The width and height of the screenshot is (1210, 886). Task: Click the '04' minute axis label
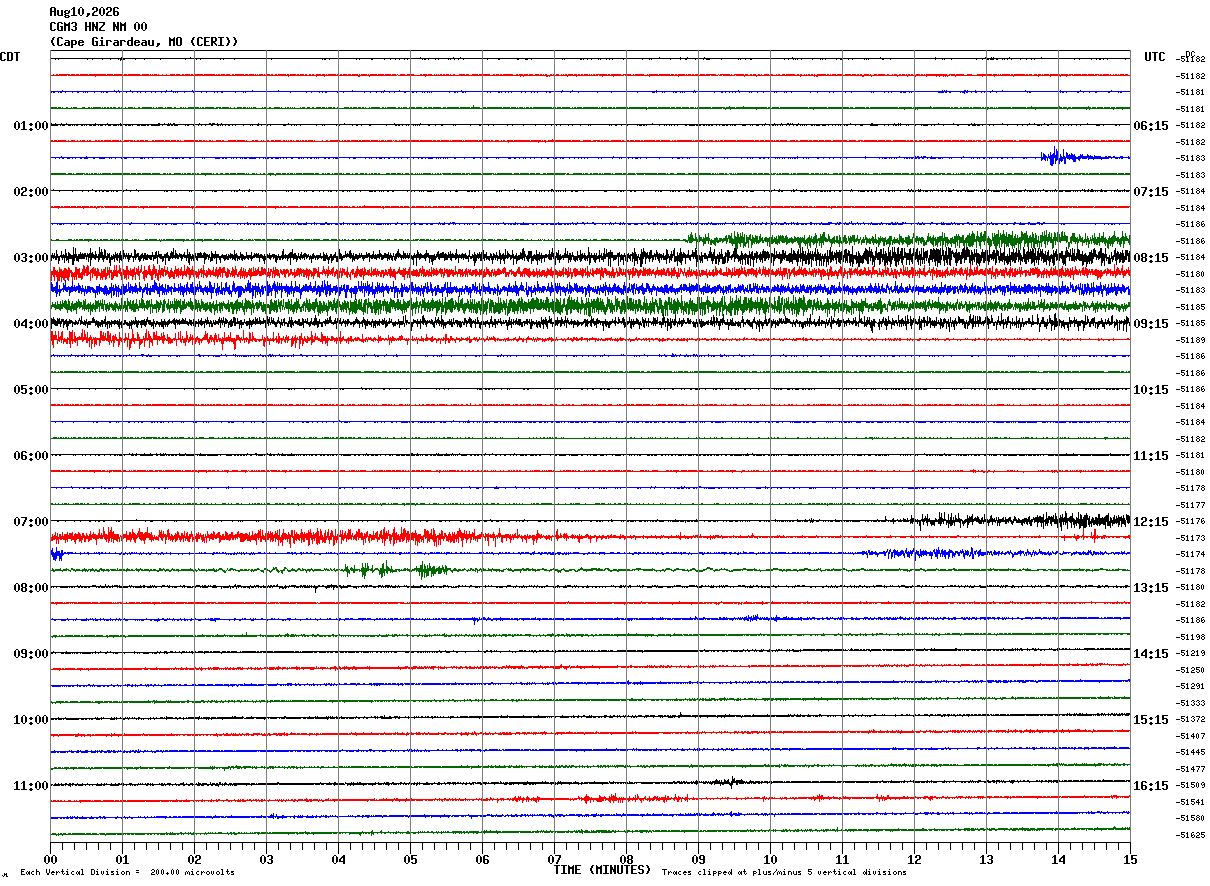(x=338, y=860)
